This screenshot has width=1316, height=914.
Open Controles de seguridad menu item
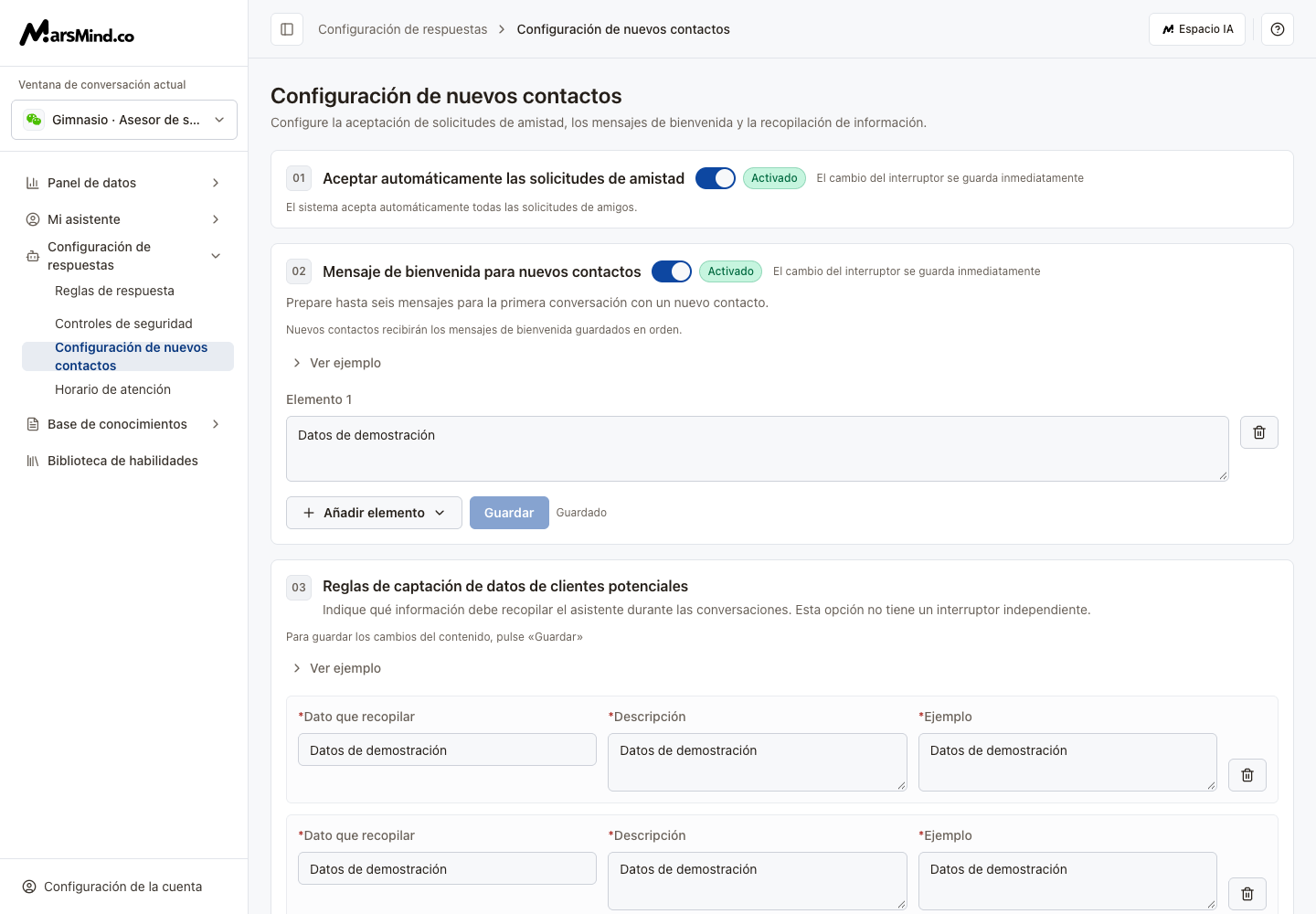(x=123, y=324)
